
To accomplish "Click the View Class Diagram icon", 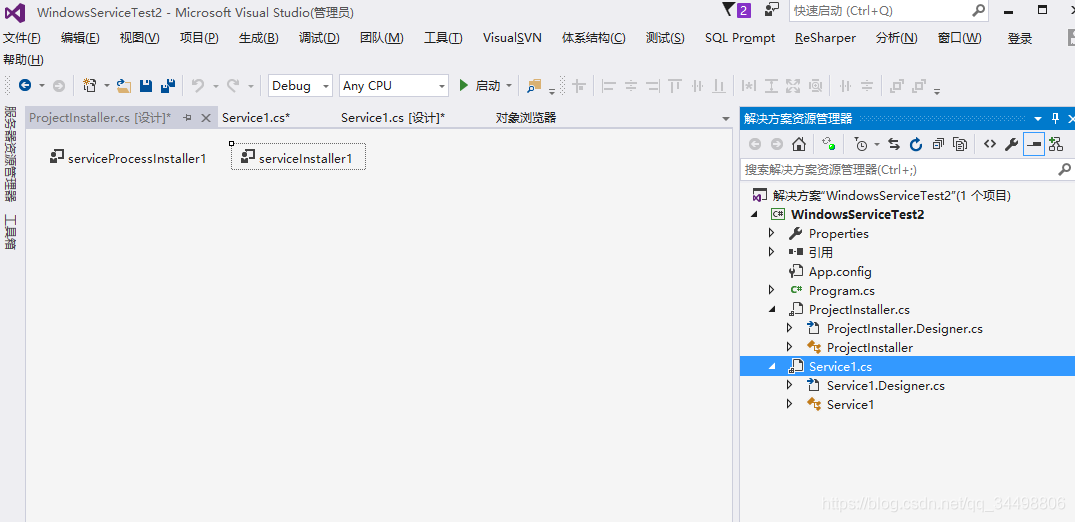I will [1056, 144].
